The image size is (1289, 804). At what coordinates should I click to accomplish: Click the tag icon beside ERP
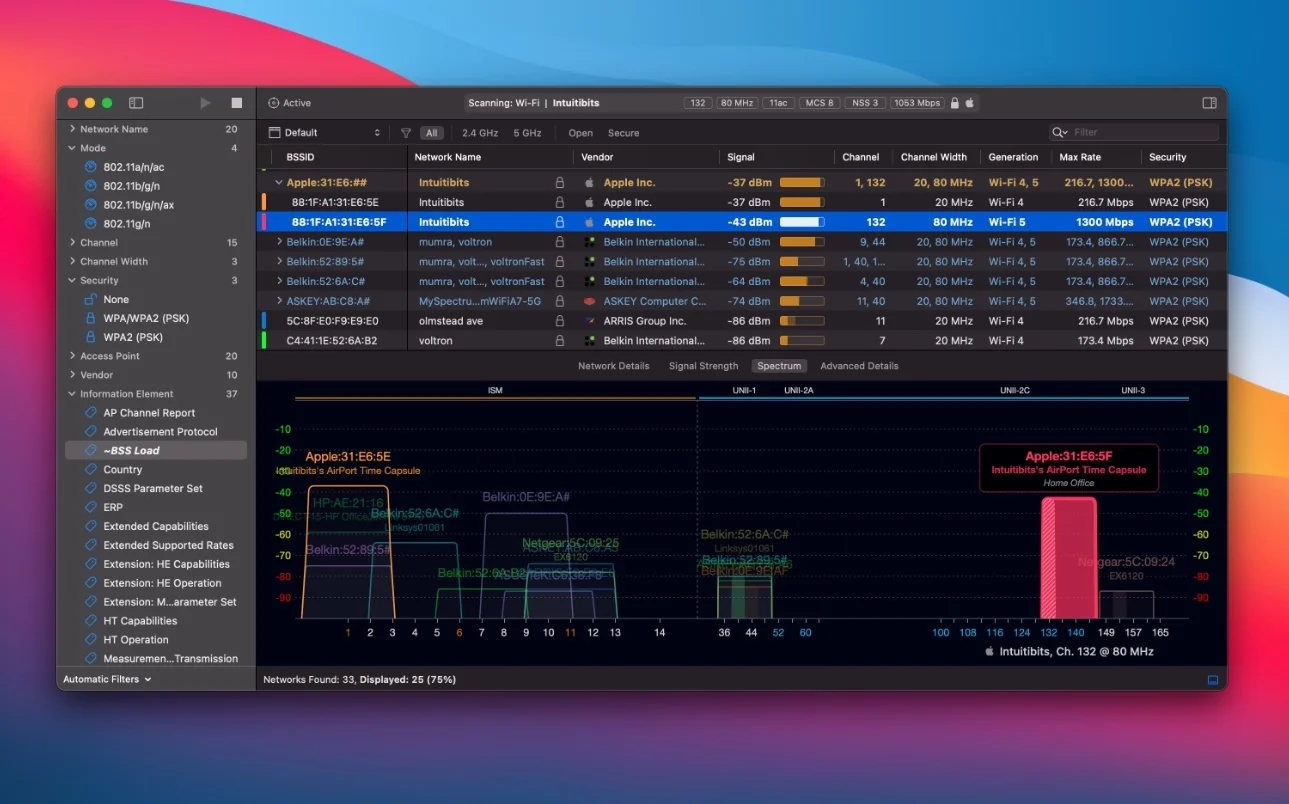point(90,507)
